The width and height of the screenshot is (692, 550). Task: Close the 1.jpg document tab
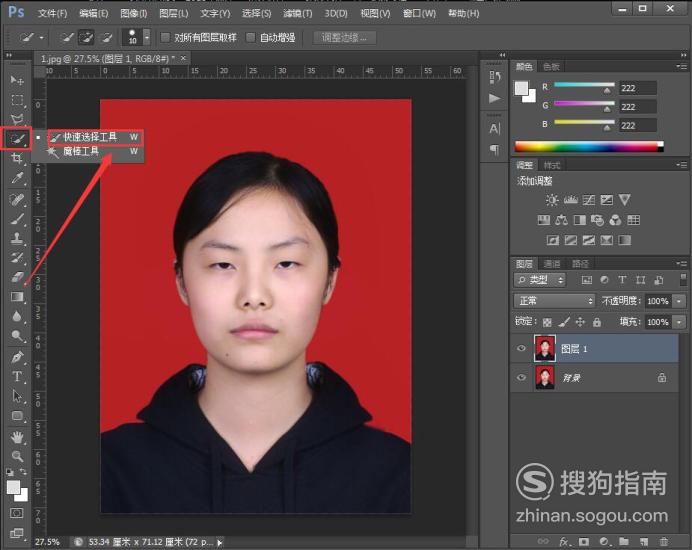[183, 58]
